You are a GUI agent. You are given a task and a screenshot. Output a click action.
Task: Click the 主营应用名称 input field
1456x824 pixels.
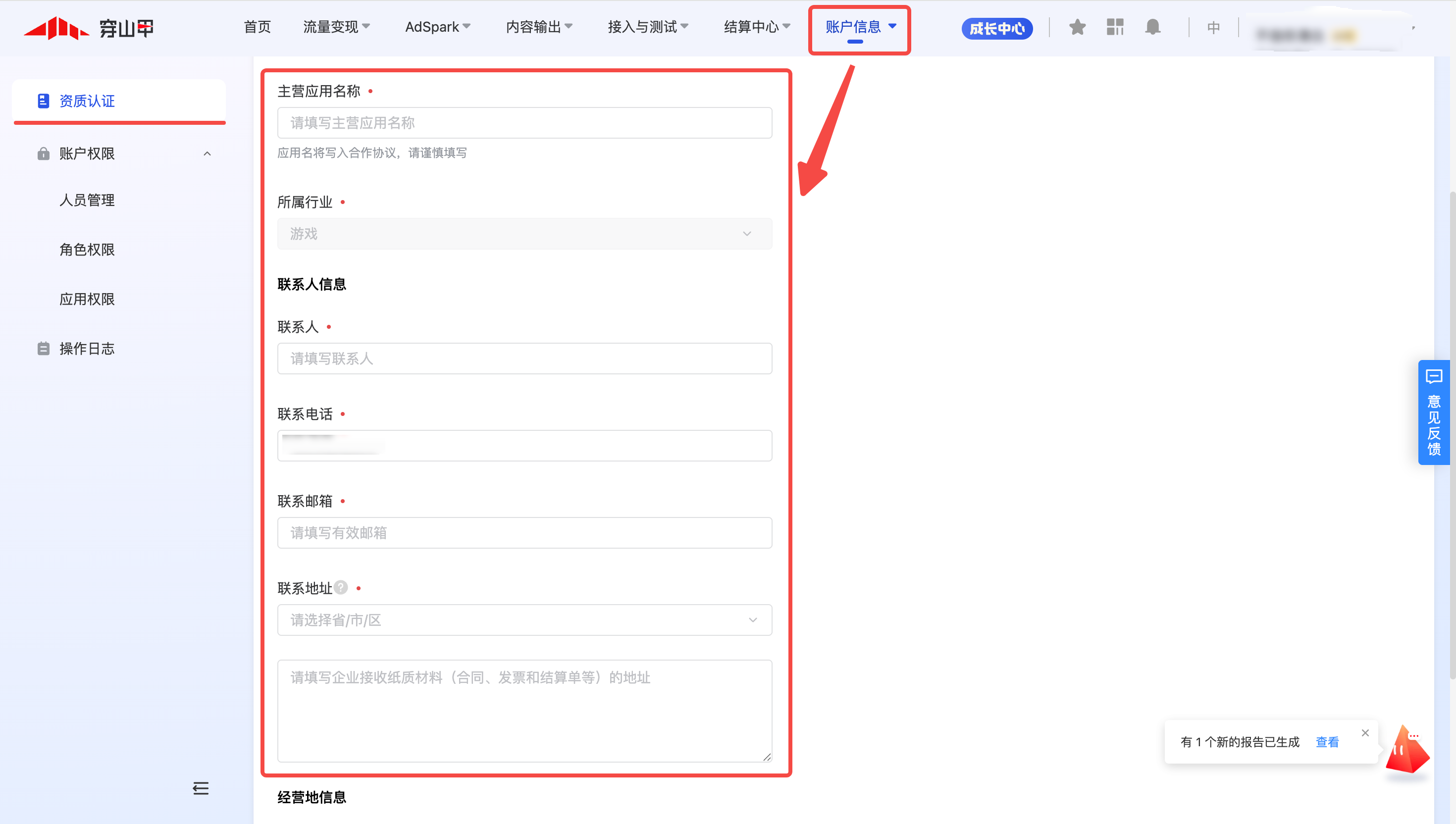tap(524, 123)
